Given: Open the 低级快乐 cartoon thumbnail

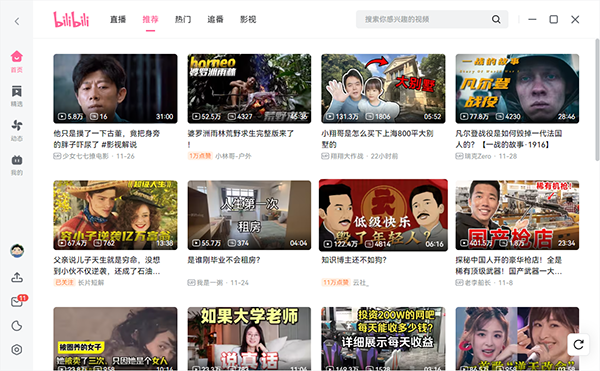Looking at the screenshot, I should coord(383,215).
